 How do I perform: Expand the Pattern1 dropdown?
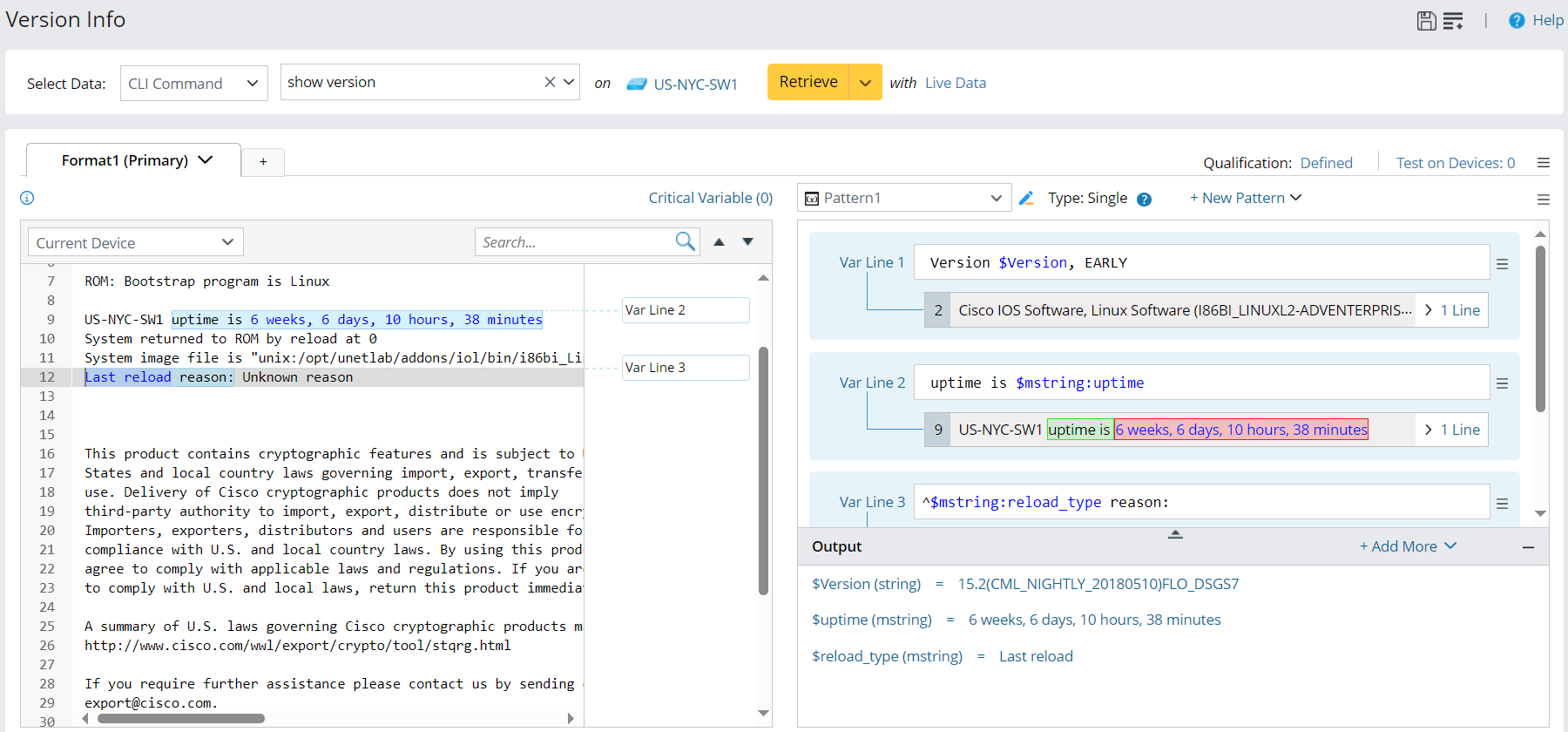[x=996, y=199]
